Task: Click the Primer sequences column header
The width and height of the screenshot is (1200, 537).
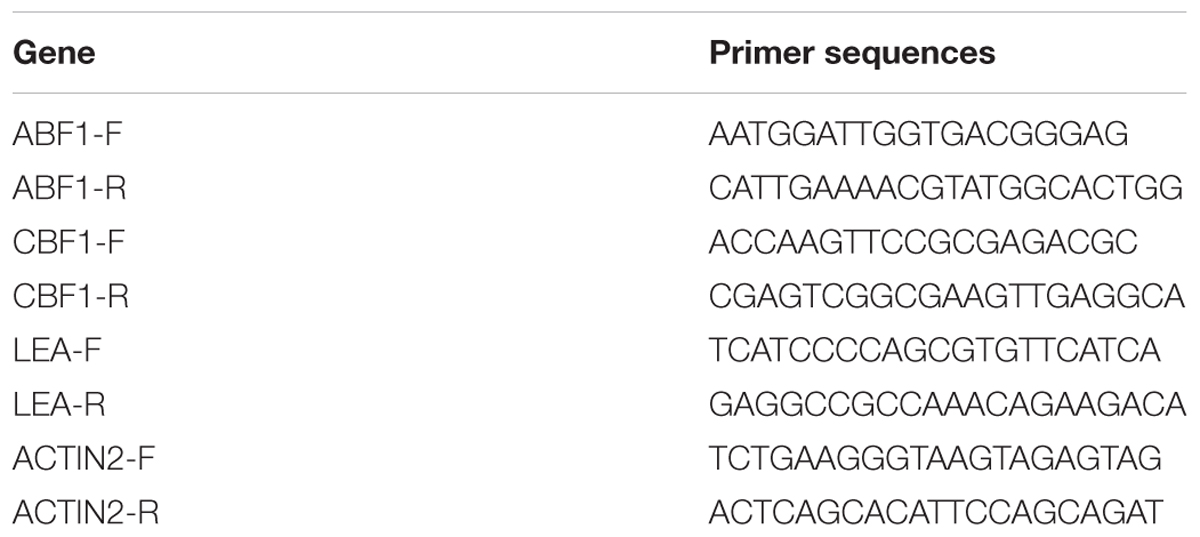Action: [852, 54]
